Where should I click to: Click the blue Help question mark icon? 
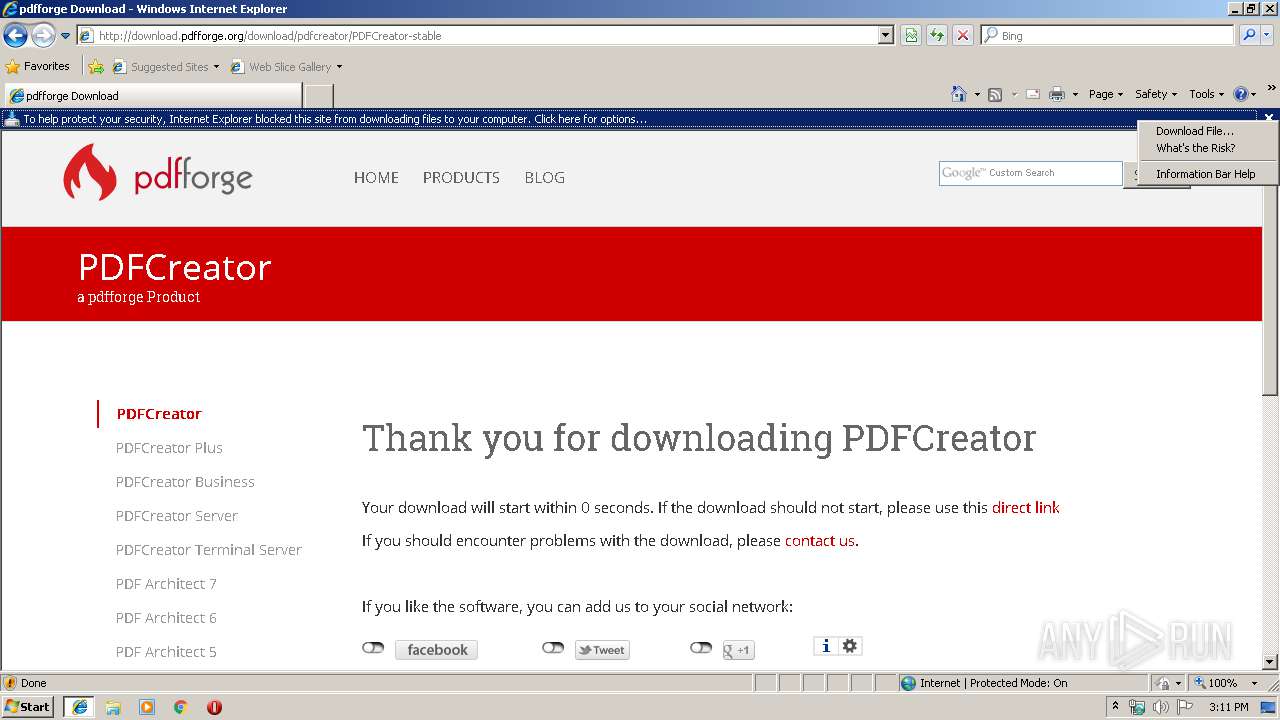tap(1241, 94)
